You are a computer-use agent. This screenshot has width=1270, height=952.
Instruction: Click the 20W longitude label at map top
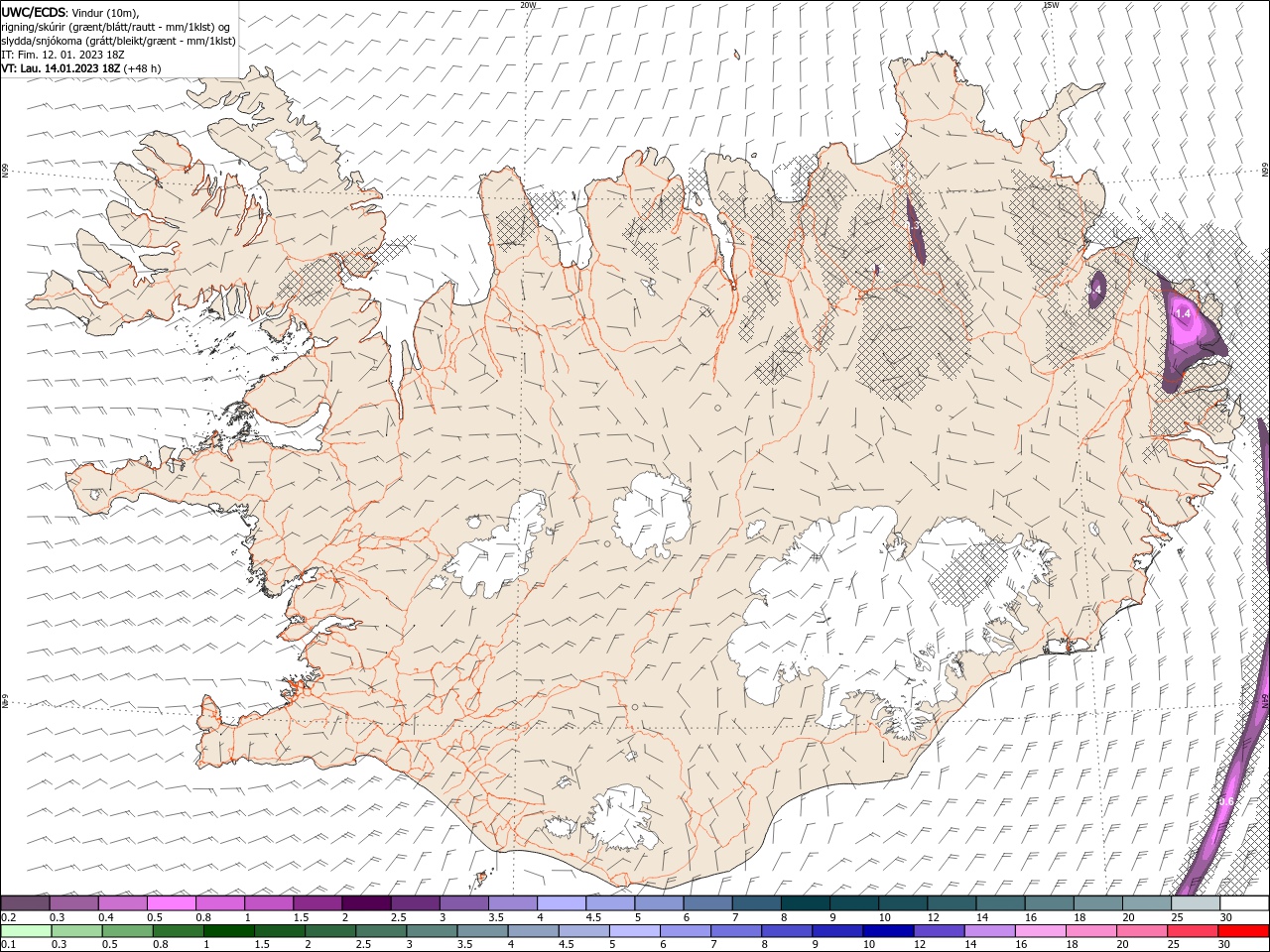coord(528,5)
